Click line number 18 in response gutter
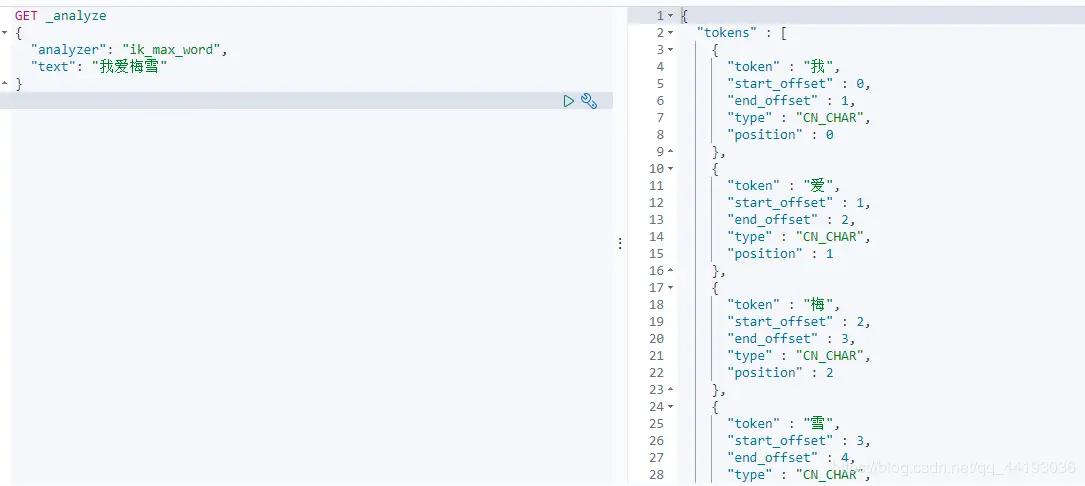The height and width of the screenshot is (486, 1085). tap(656, 305)
